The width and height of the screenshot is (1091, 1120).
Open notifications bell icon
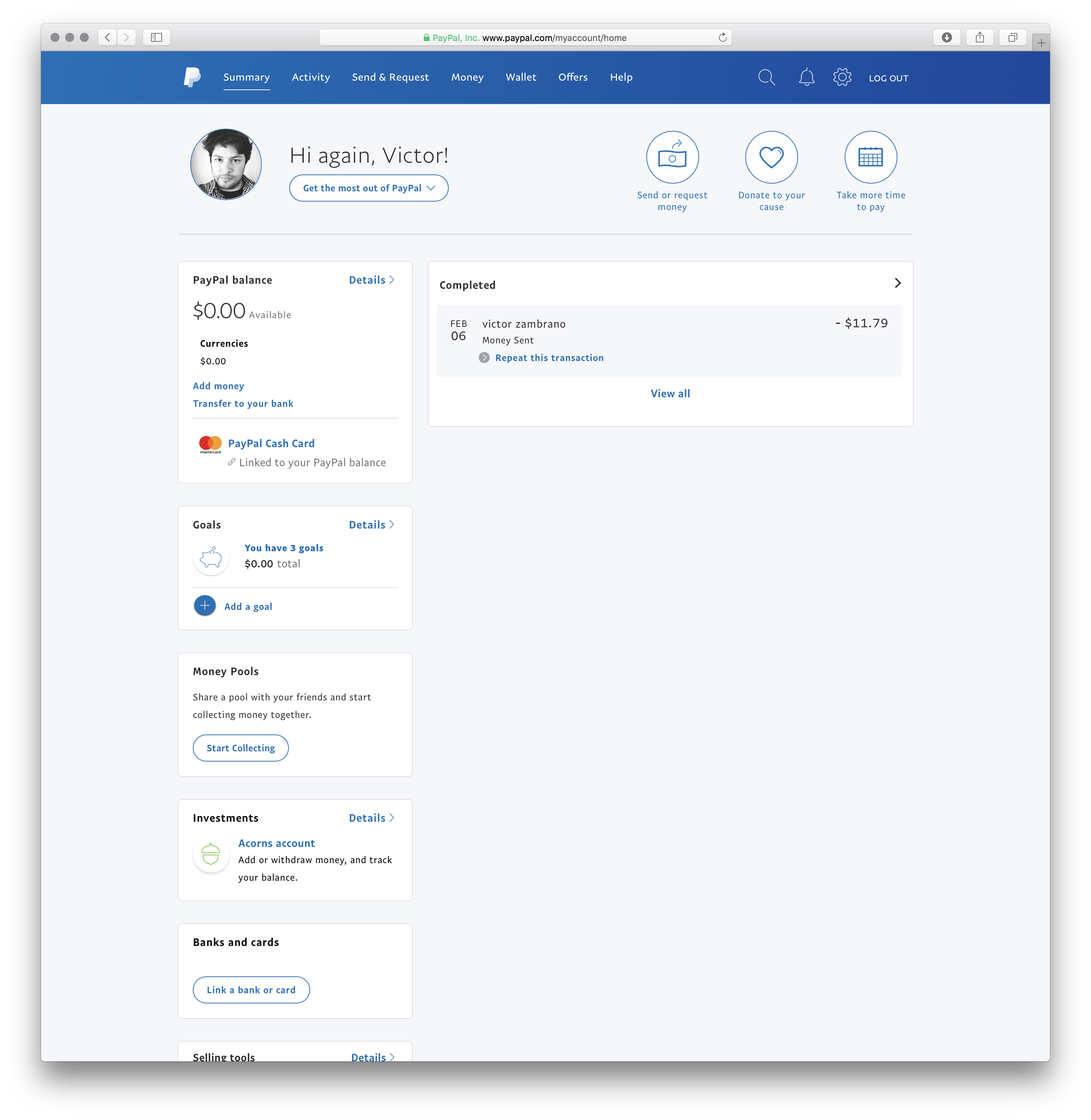pyautogui.click(x=806, y=77)
